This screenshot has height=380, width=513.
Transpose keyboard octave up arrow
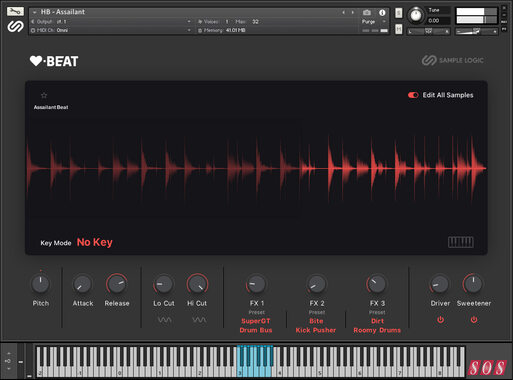9,353
